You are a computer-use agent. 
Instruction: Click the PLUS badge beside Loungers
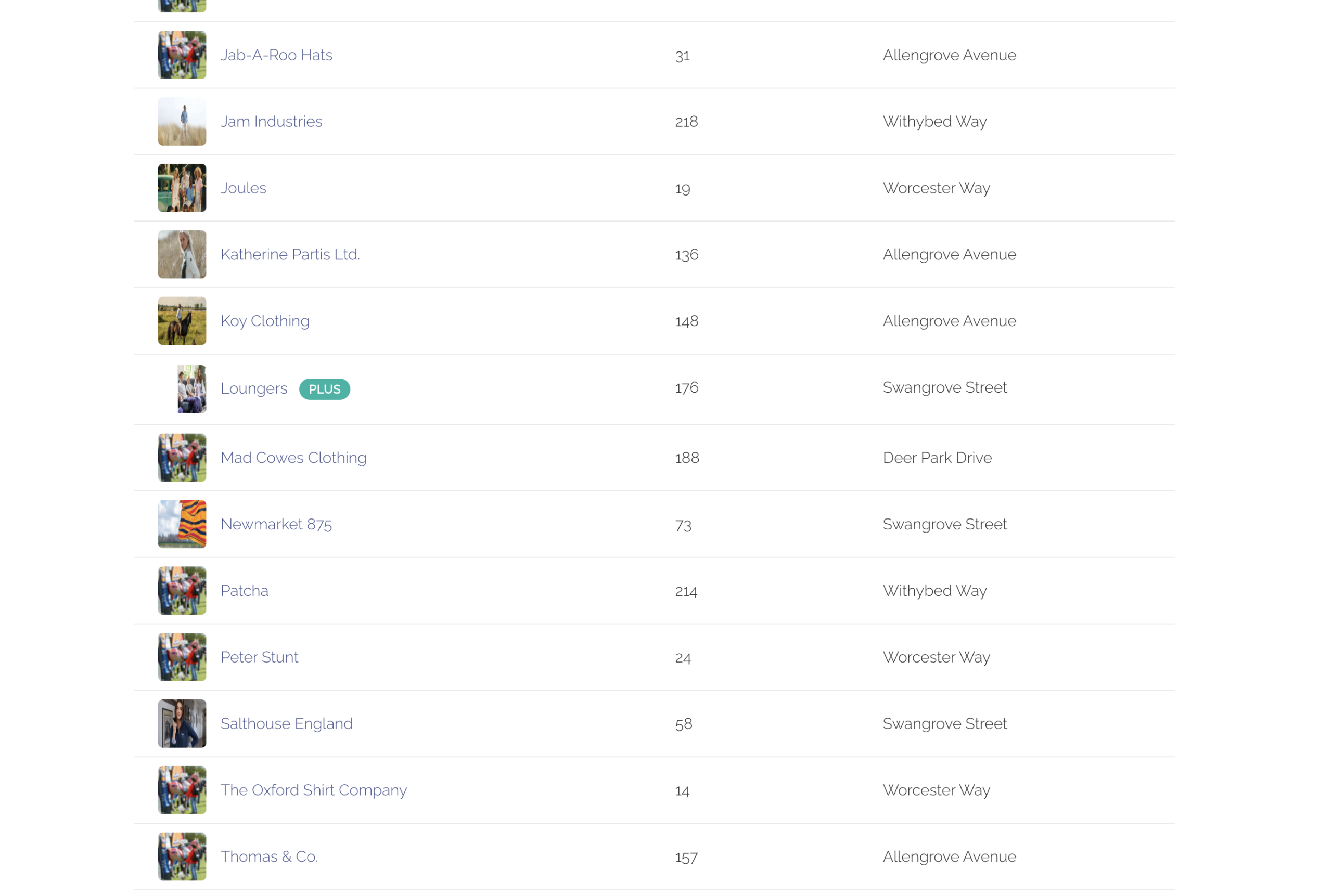pos(324,389)
